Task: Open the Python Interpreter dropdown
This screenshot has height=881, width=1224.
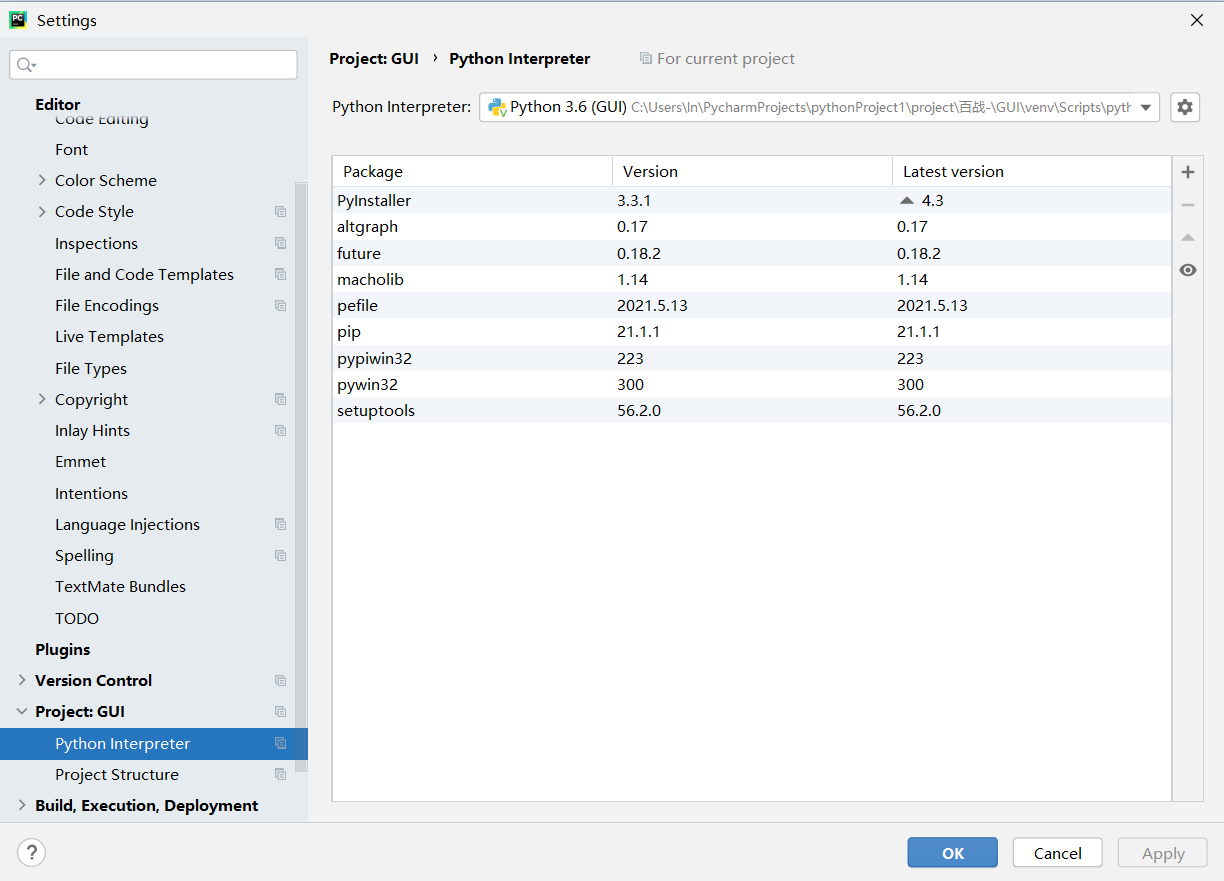Action: (x=1146, y=107)
